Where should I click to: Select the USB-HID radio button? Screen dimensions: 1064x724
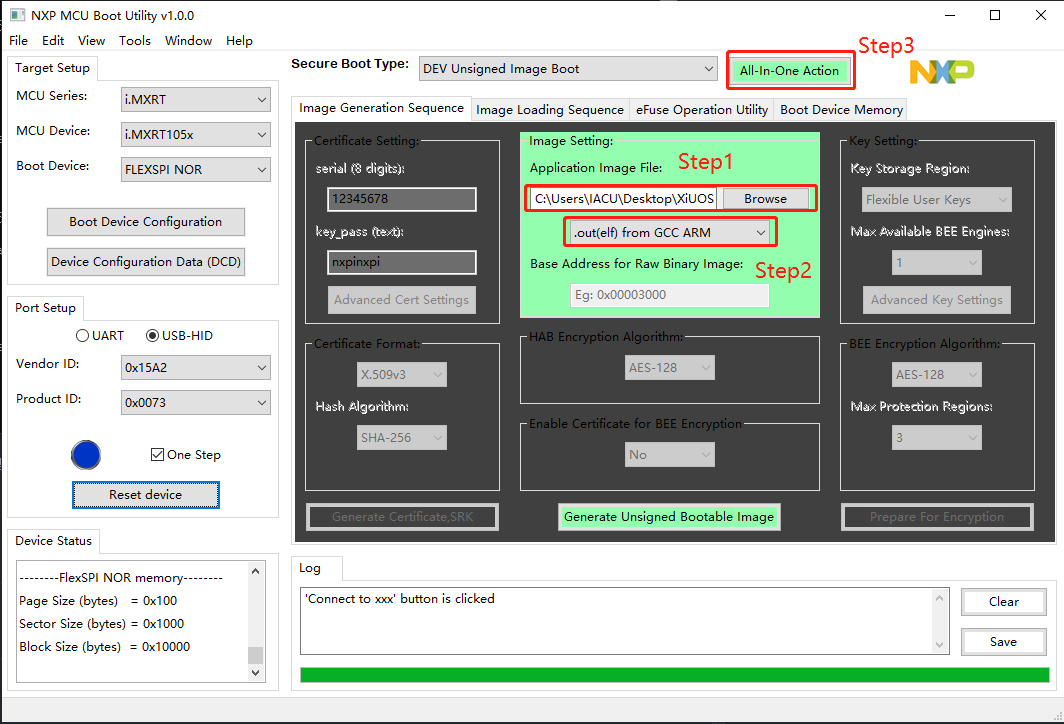tap(153, 335)
